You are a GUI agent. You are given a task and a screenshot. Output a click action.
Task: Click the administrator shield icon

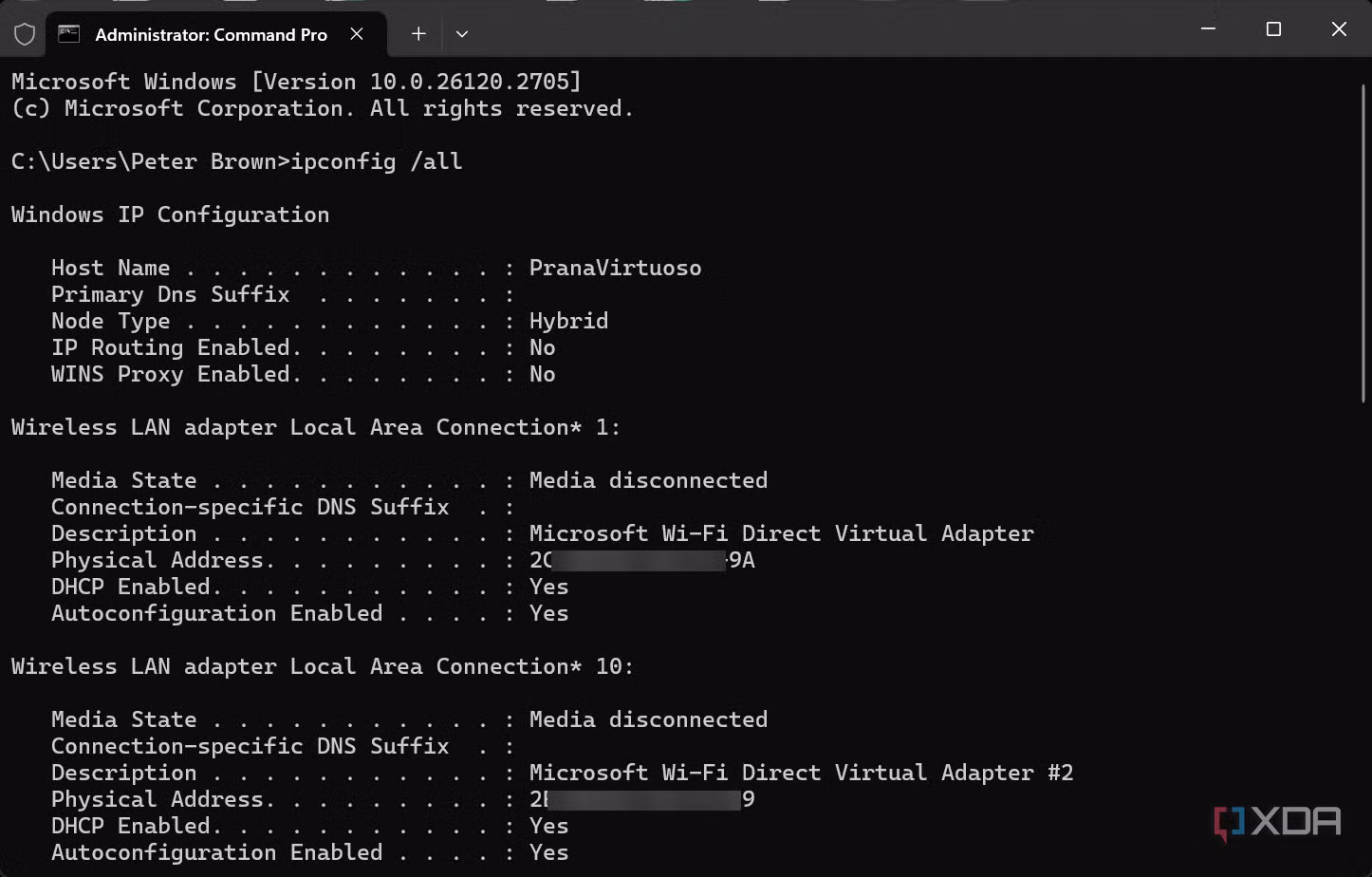click(25, 33)
